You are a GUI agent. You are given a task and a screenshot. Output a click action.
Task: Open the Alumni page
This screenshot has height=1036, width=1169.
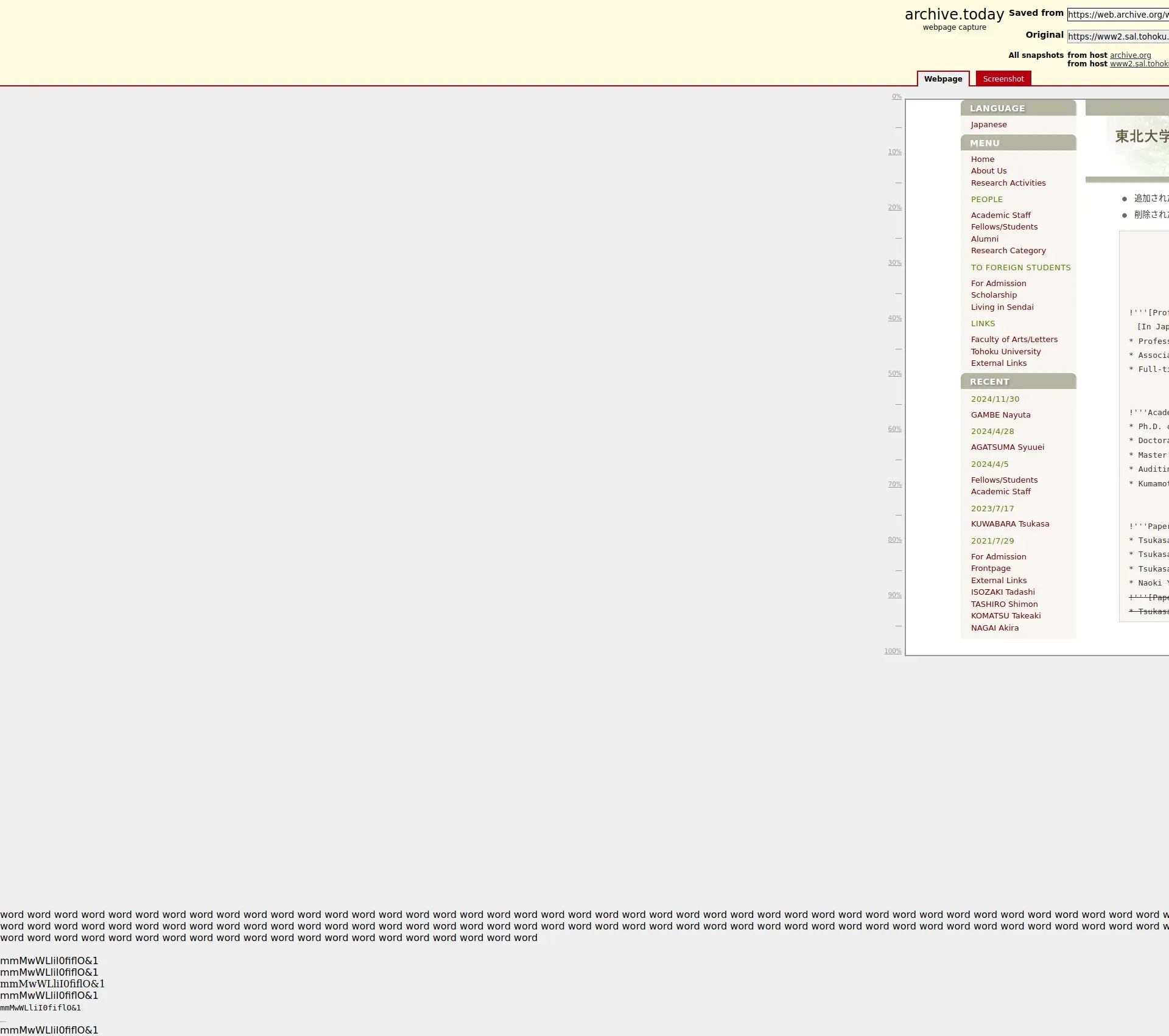pyautogui.click(x=984, y=239)
